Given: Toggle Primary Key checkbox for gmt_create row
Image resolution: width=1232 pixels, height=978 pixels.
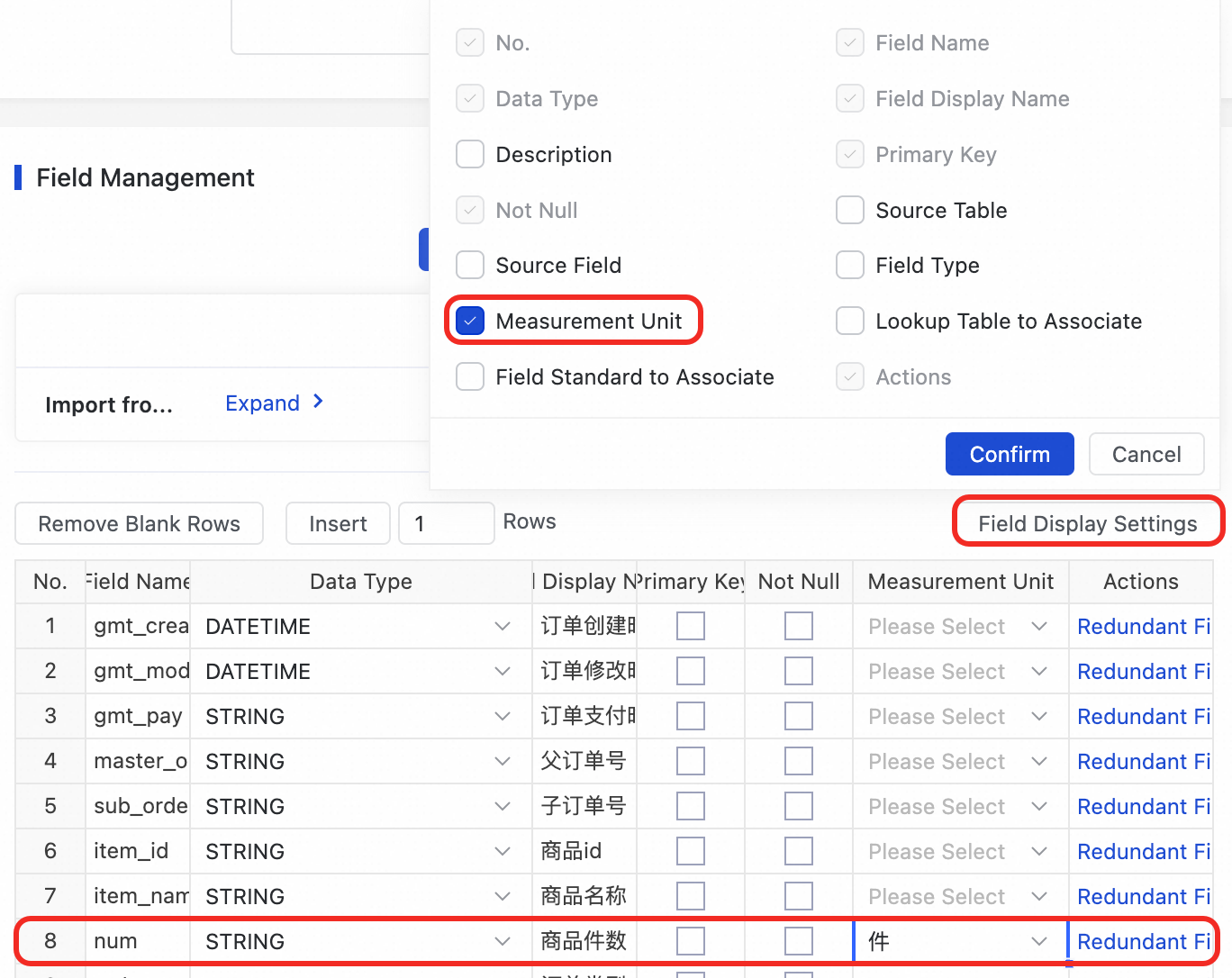Looking at the screenshot, I should (691, 626).
